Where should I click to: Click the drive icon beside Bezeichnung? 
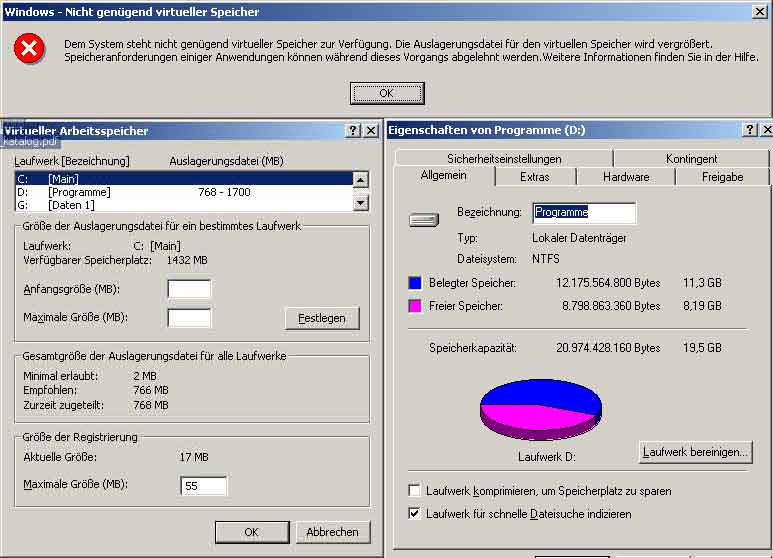pos(424,219)
